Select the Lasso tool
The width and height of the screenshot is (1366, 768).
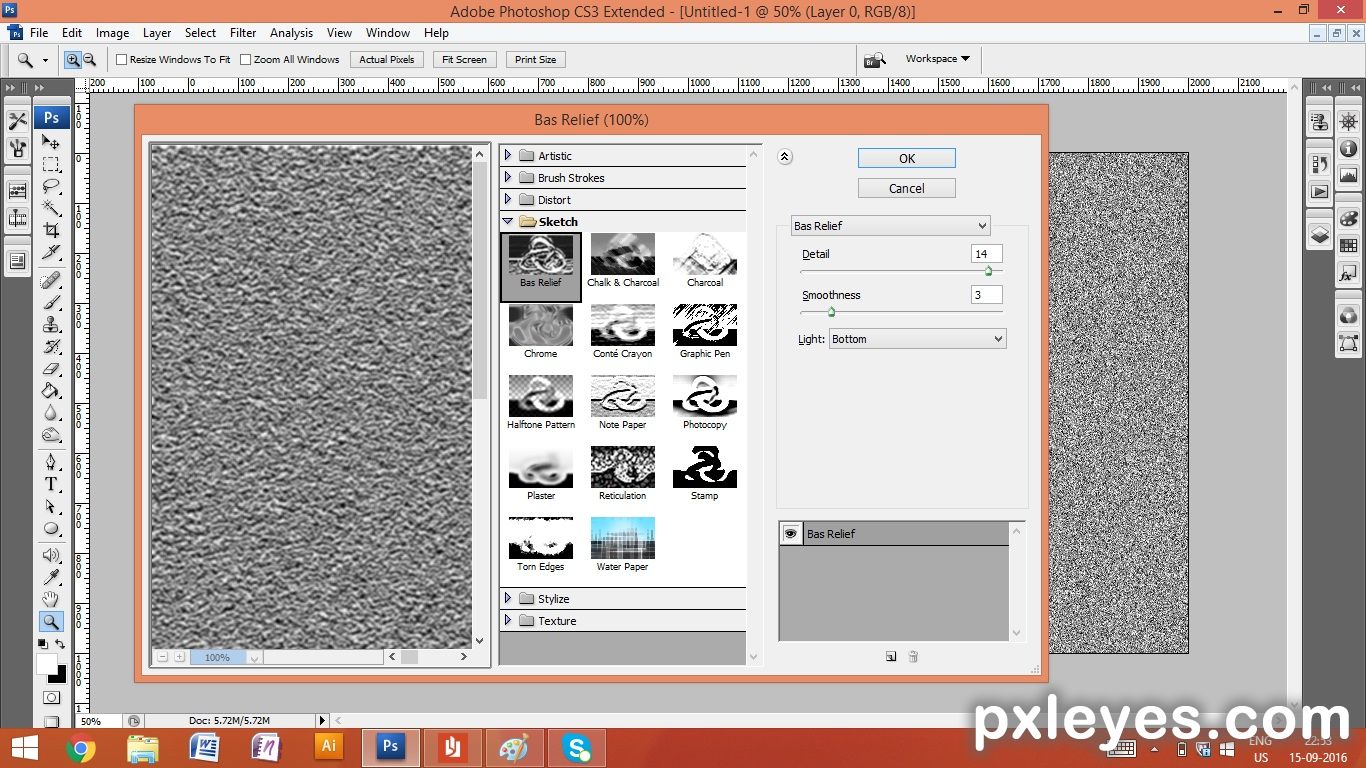pos(51,187)
